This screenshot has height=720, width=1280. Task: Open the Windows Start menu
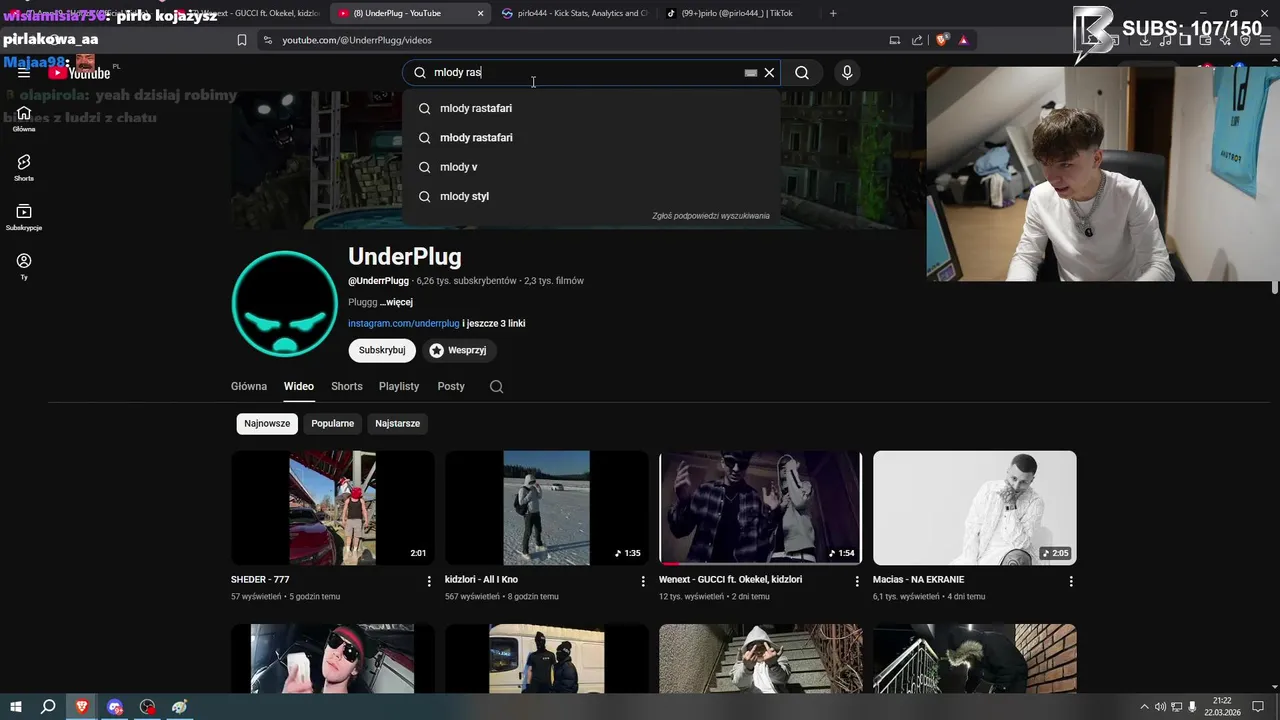click(x=15, y=706)
